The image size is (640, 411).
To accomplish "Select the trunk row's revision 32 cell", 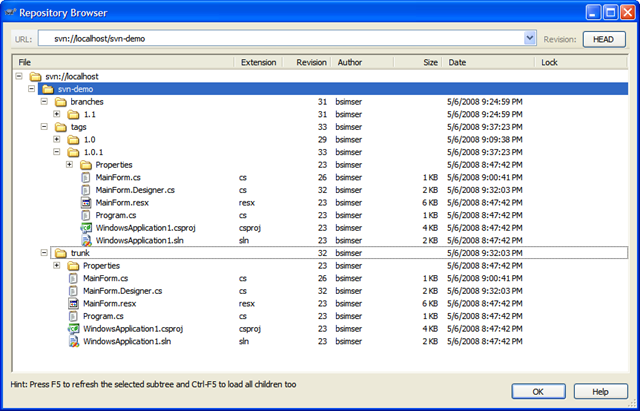I will [322, 253].
